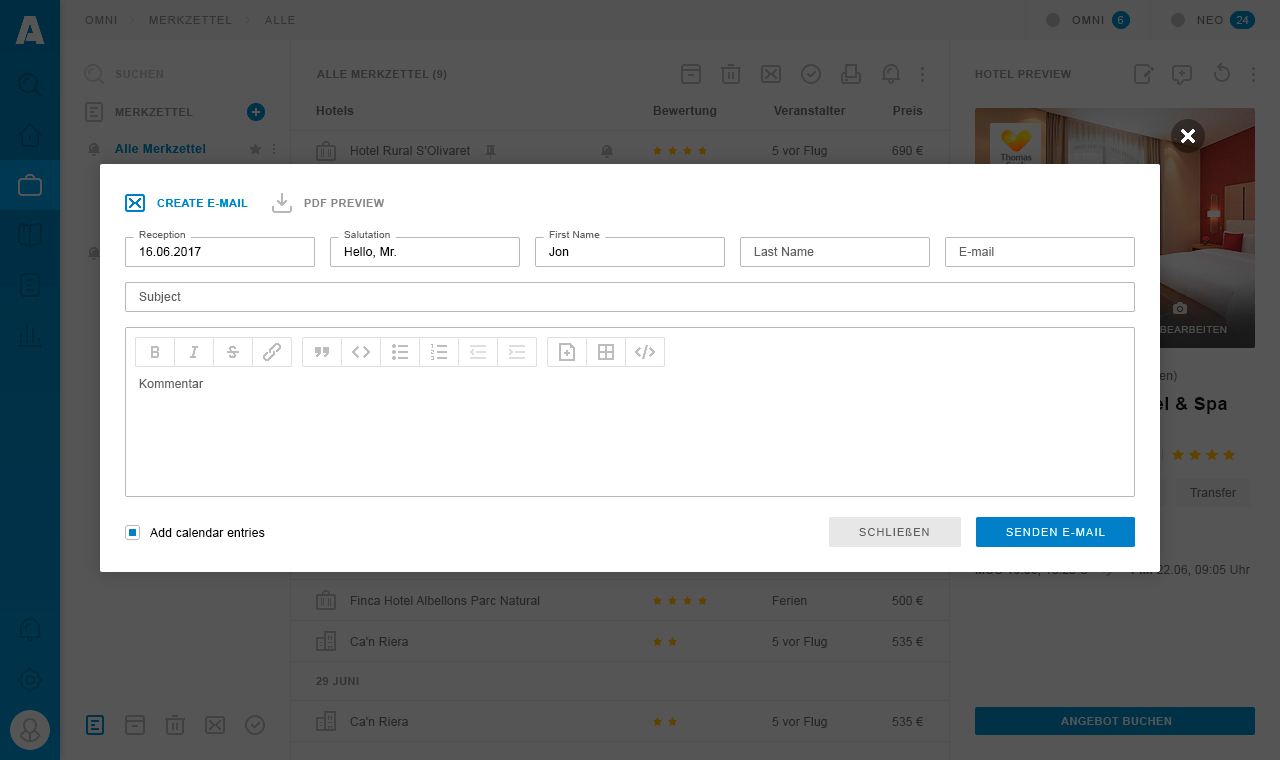
Task: Insert a blockquote with the quote icon
Action: pos(322,352)
